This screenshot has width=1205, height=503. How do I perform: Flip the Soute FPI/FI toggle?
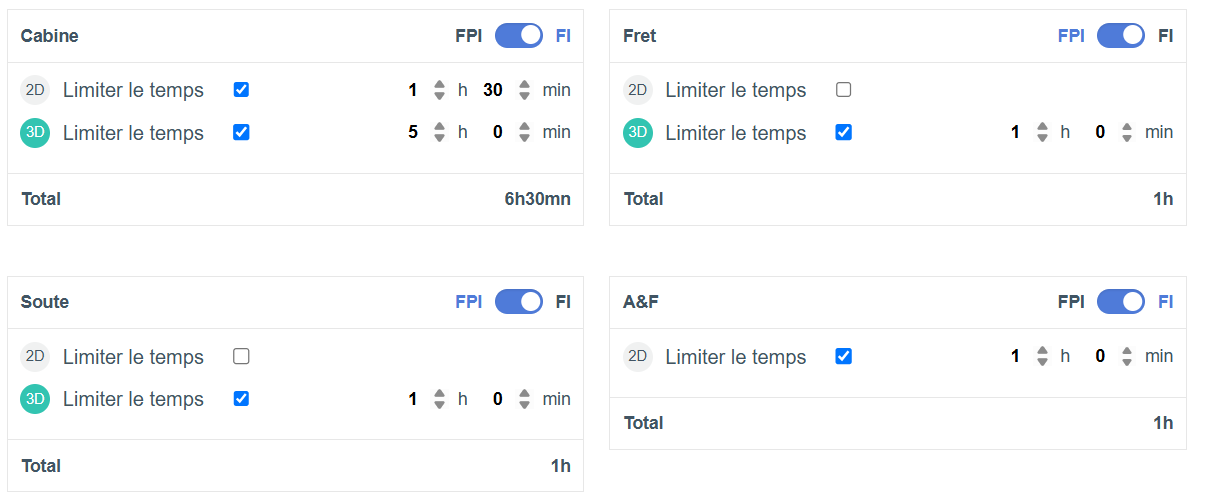[519, 302]
